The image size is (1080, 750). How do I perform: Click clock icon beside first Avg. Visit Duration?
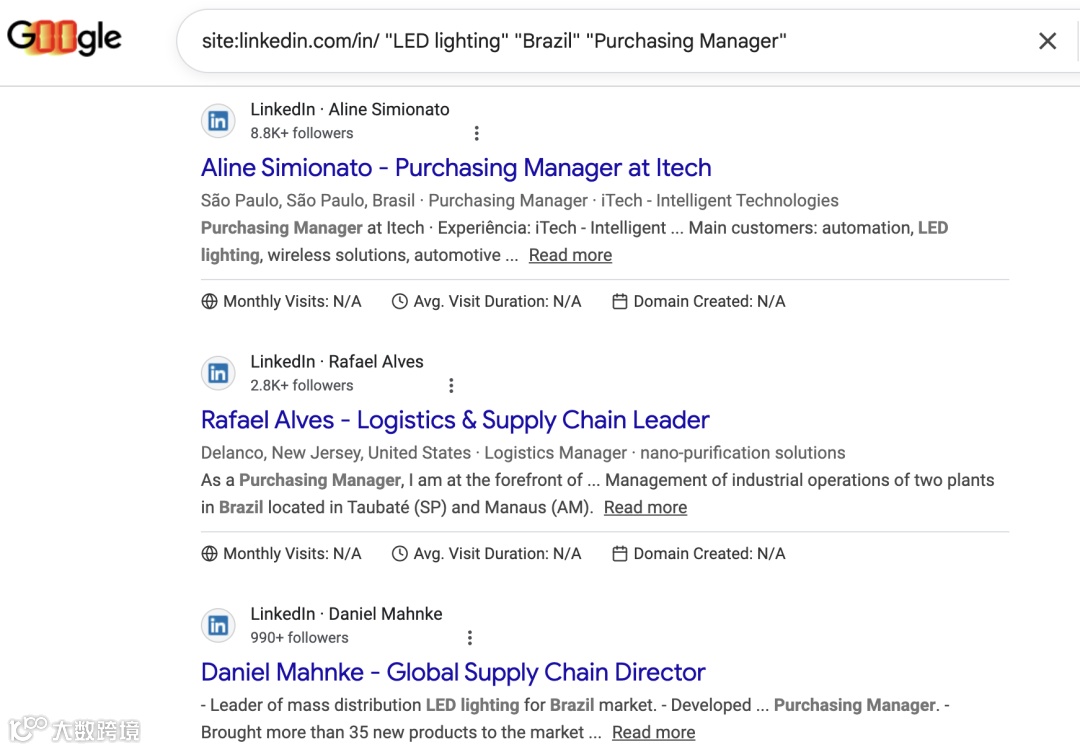[x=400, y=301]
